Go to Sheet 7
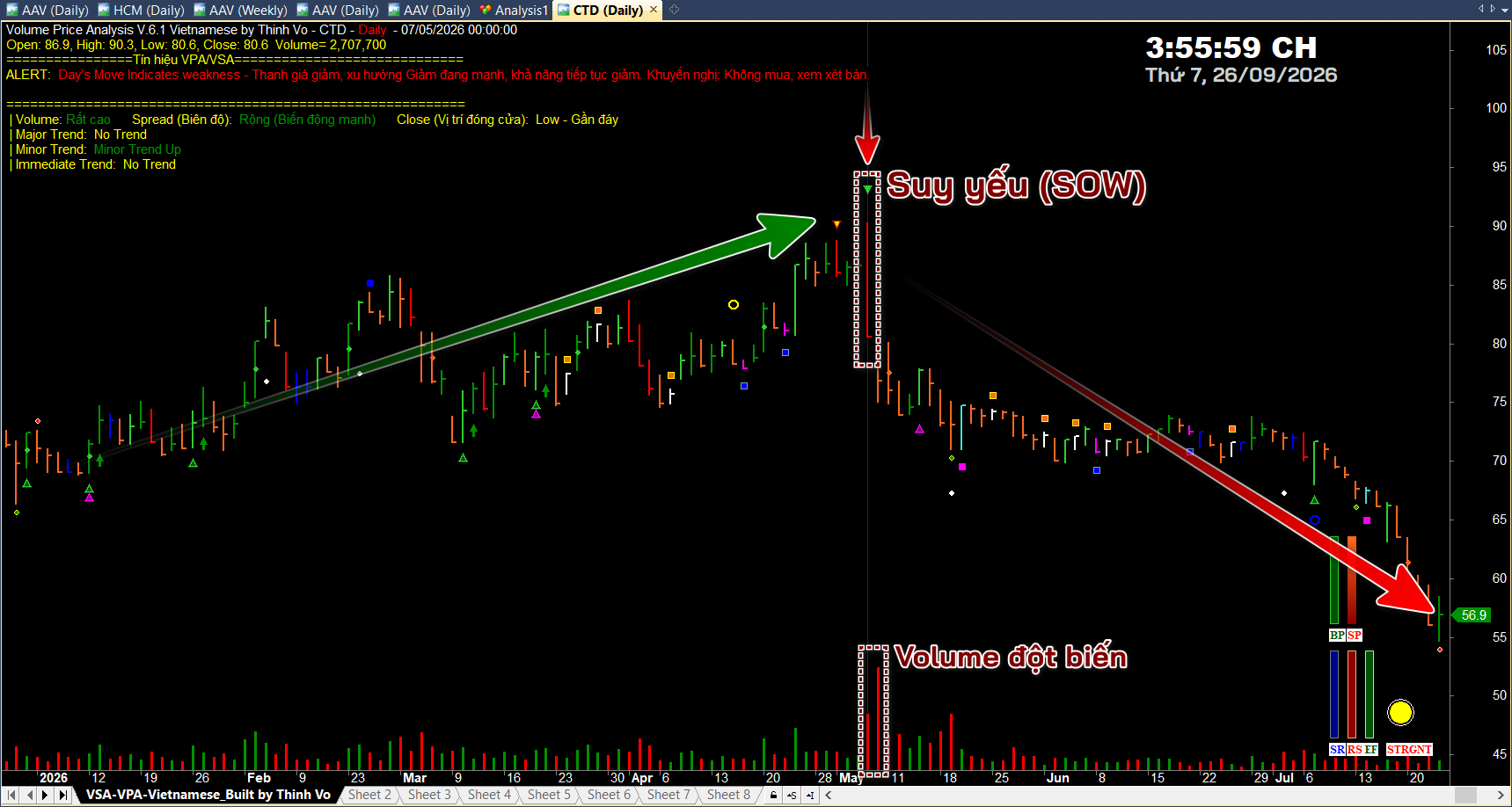The width and height of the screenshot is (1512, 807). pyautogui.click(x=668, y=795)
